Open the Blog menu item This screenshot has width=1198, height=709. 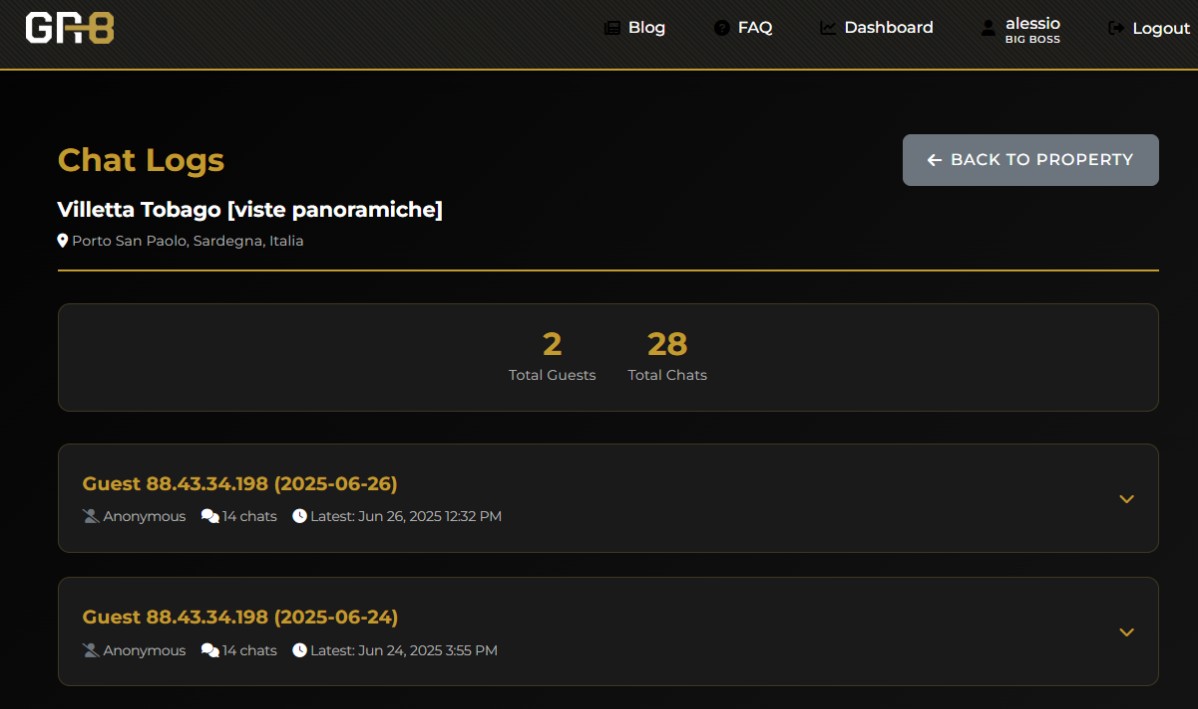click(646, 28)
